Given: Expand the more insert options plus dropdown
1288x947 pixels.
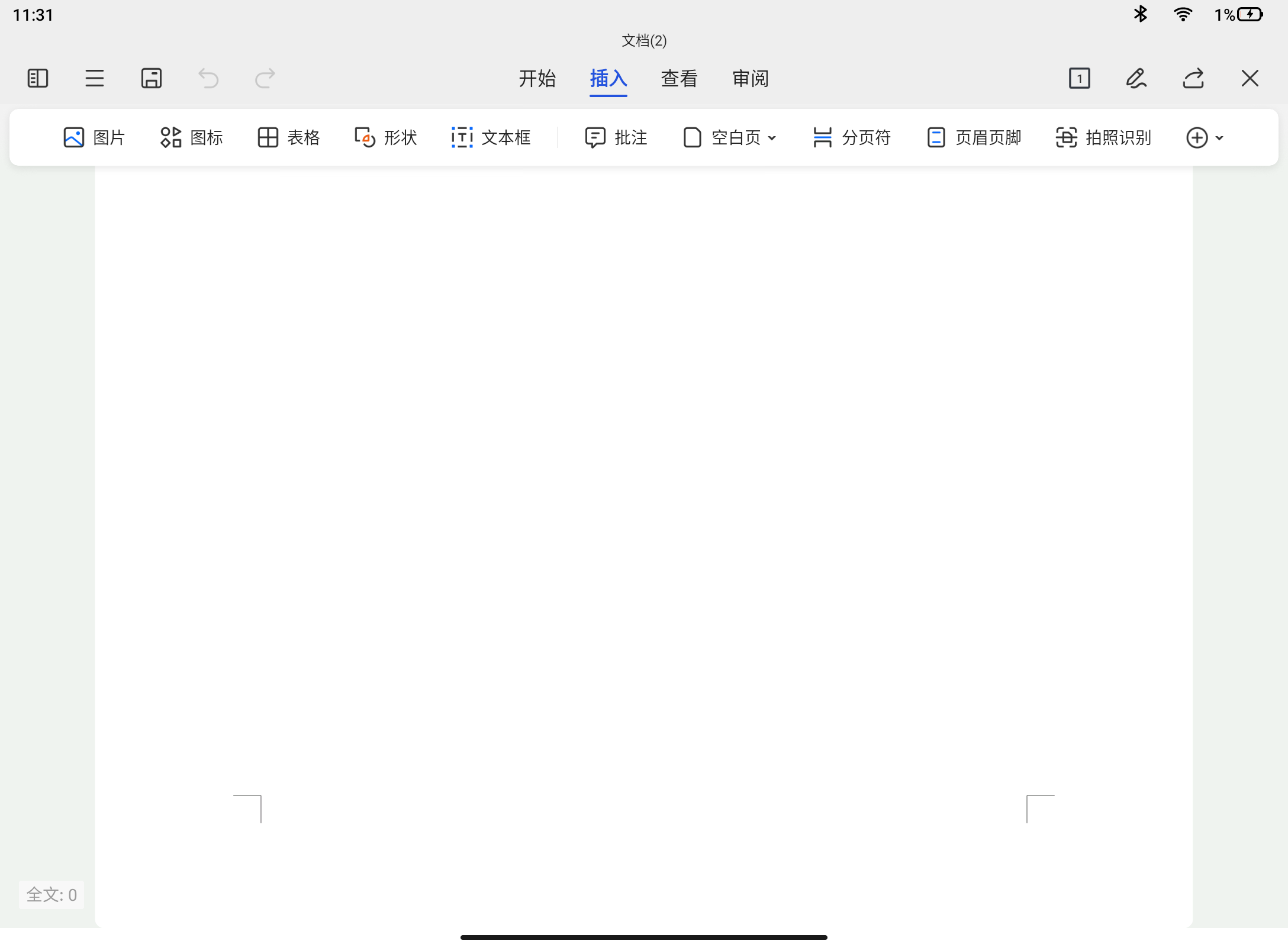Looking at the screenshot, I should coord(1205,138).
